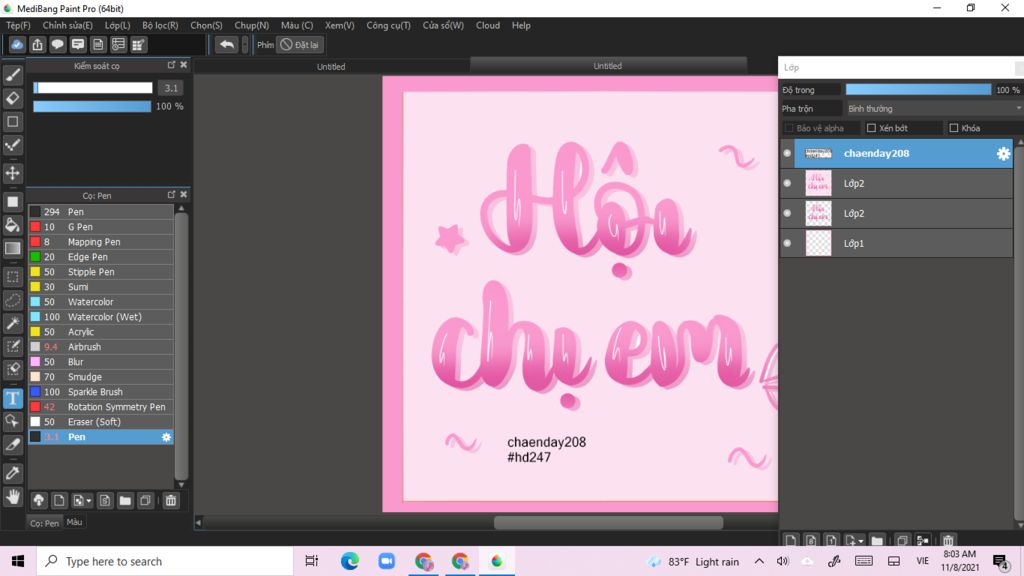Open Zoom from the taskbar
The width and height of the screenshot is (1024, 576).
pos(387,561)
